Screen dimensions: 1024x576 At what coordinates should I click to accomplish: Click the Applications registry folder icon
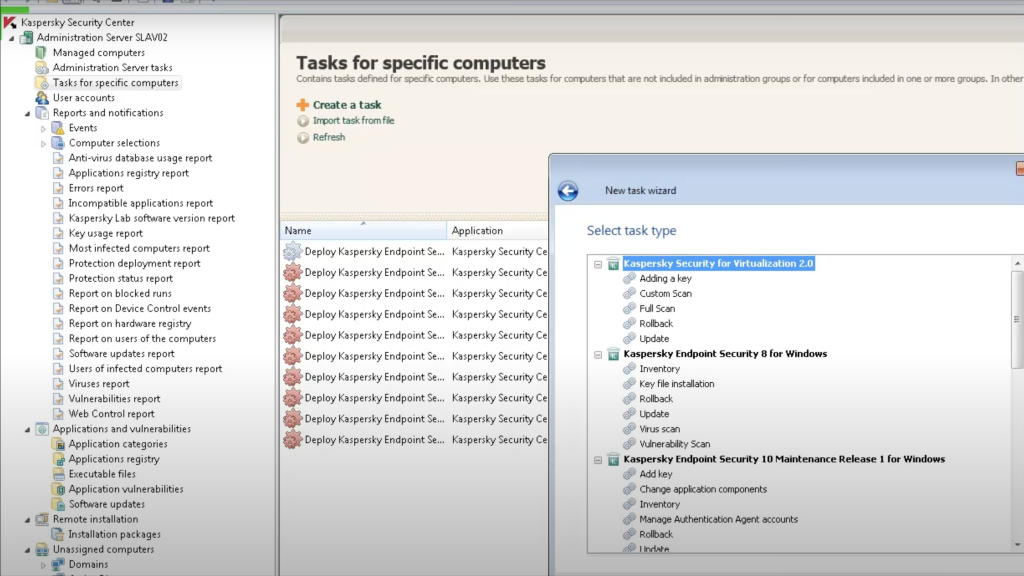point(58,458)
